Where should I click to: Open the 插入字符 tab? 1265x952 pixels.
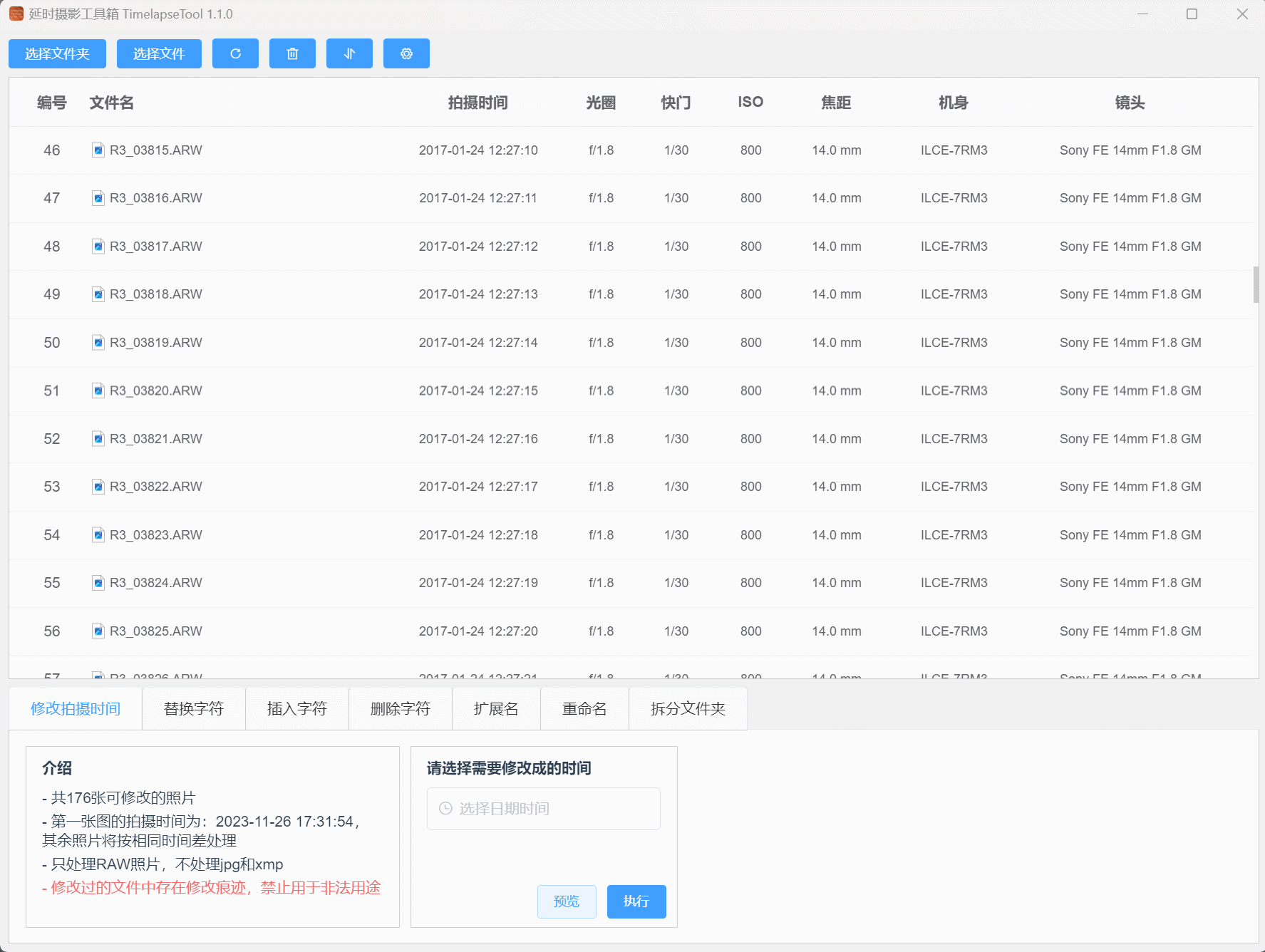click(297, 708)
